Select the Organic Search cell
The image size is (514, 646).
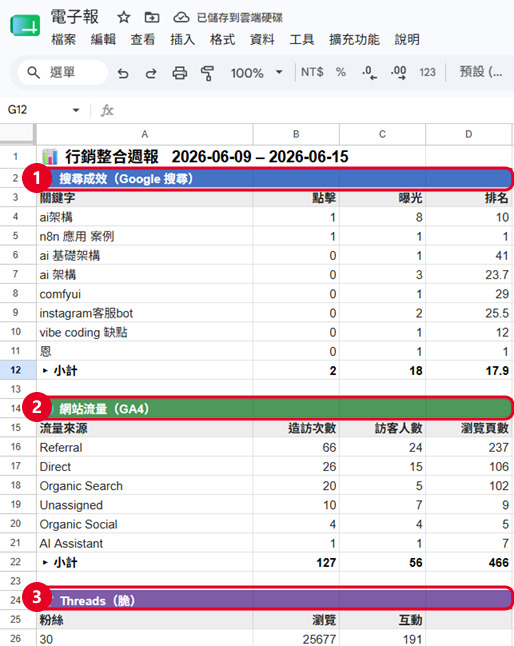click(x=145, y=486)
